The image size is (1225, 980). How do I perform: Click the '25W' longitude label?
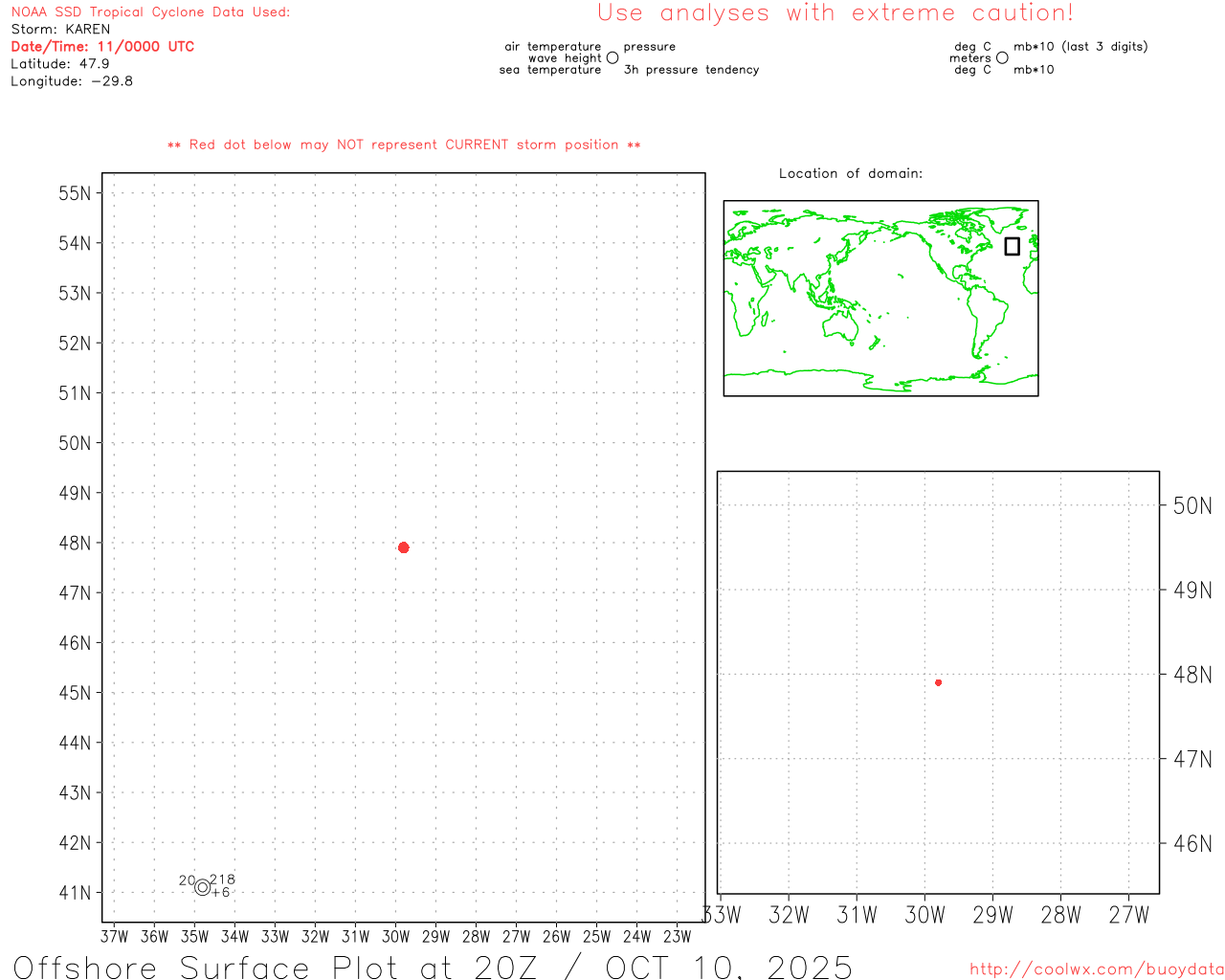[x=597, y=936]
